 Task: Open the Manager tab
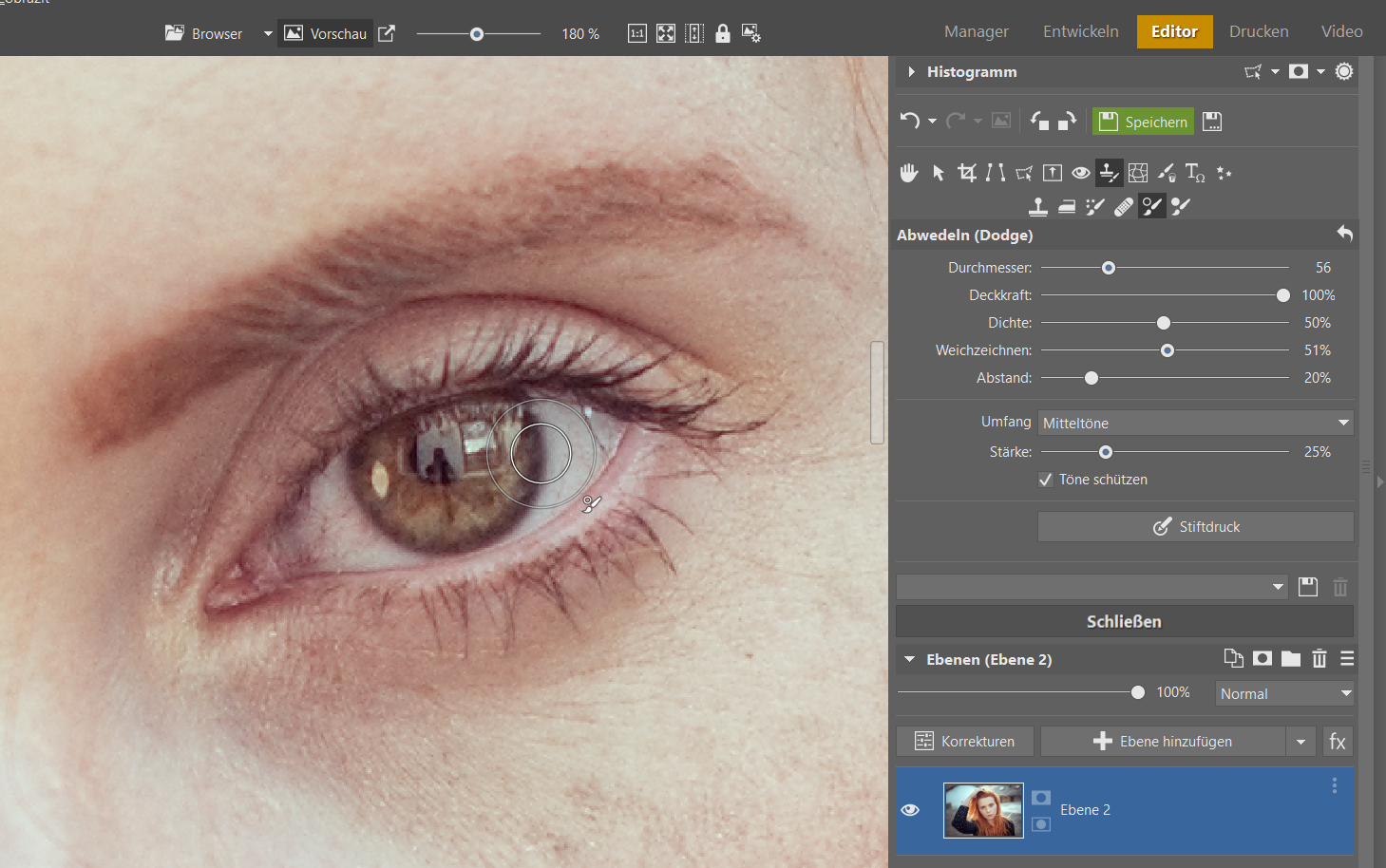pos(977,31)
